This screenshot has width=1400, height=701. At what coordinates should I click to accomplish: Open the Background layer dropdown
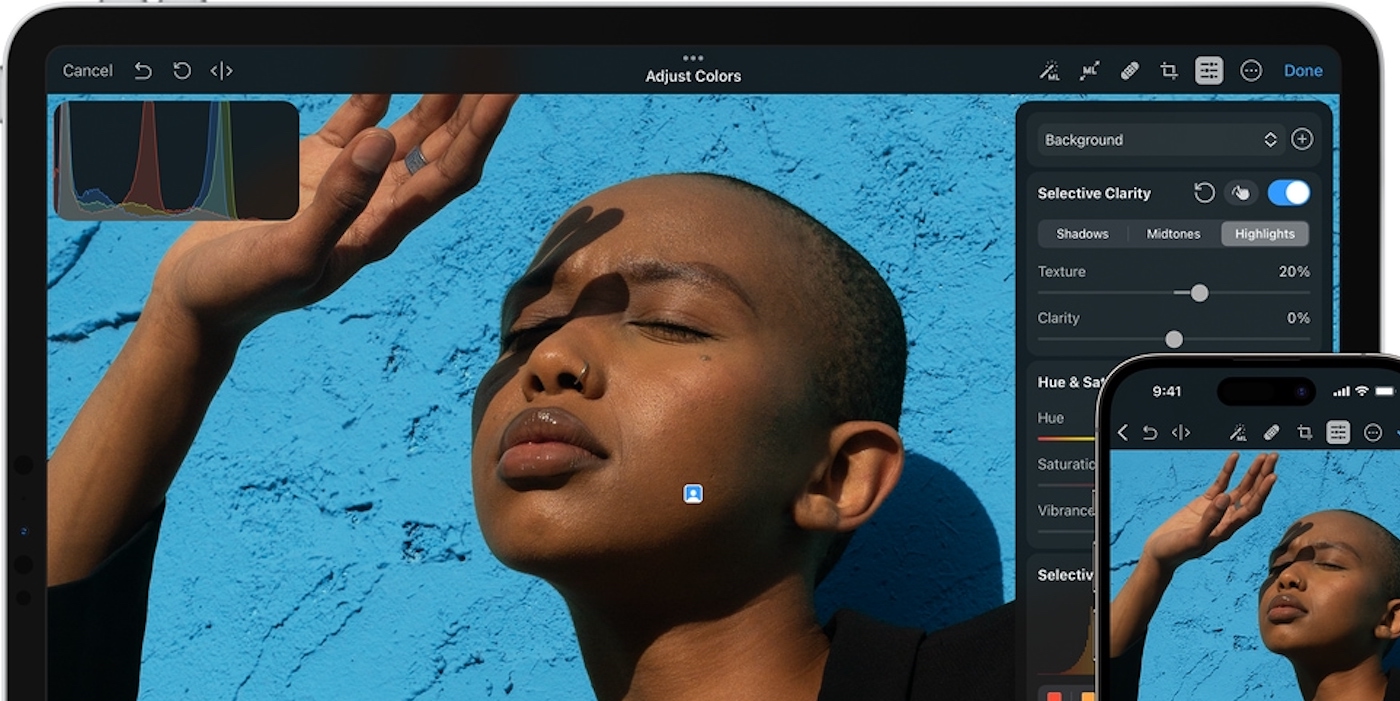click(1160, 140)
